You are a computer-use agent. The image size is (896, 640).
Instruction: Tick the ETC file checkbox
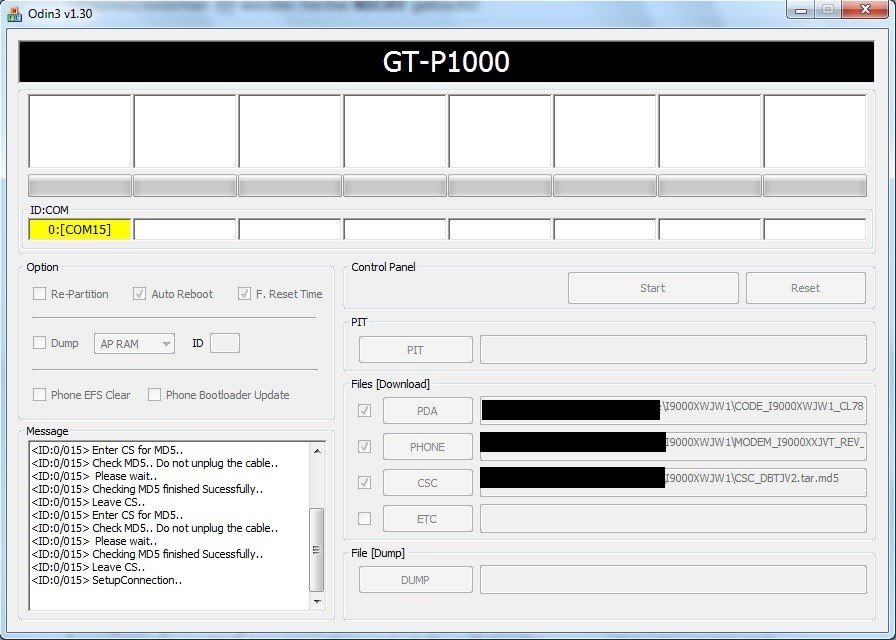tap(364, 518)
